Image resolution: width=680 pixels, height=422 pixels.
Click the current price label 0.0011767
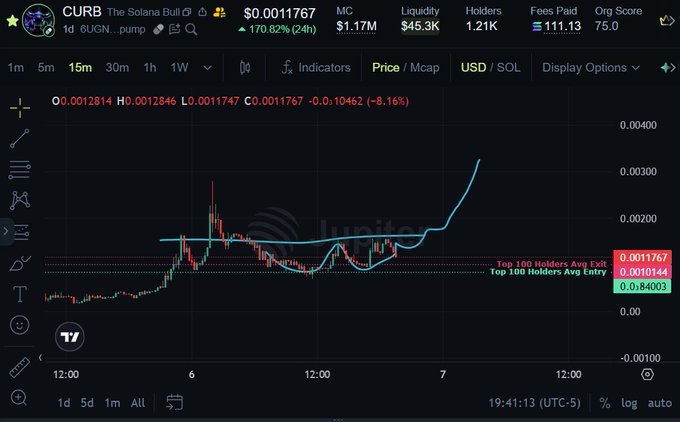coord(642,258)
